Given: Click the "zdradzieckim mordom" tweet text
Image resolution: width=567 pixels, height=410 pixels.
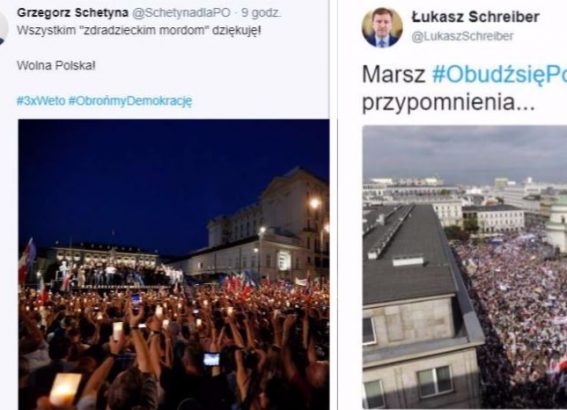Looking at the screenshot, I should [x=139, y=30].
